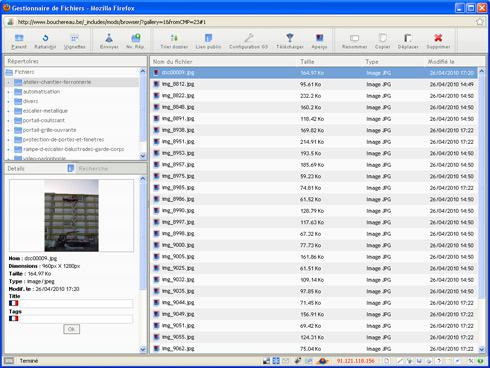Select file img_8812.jpg
Screen dimensions: 490x368
point(313,84)
